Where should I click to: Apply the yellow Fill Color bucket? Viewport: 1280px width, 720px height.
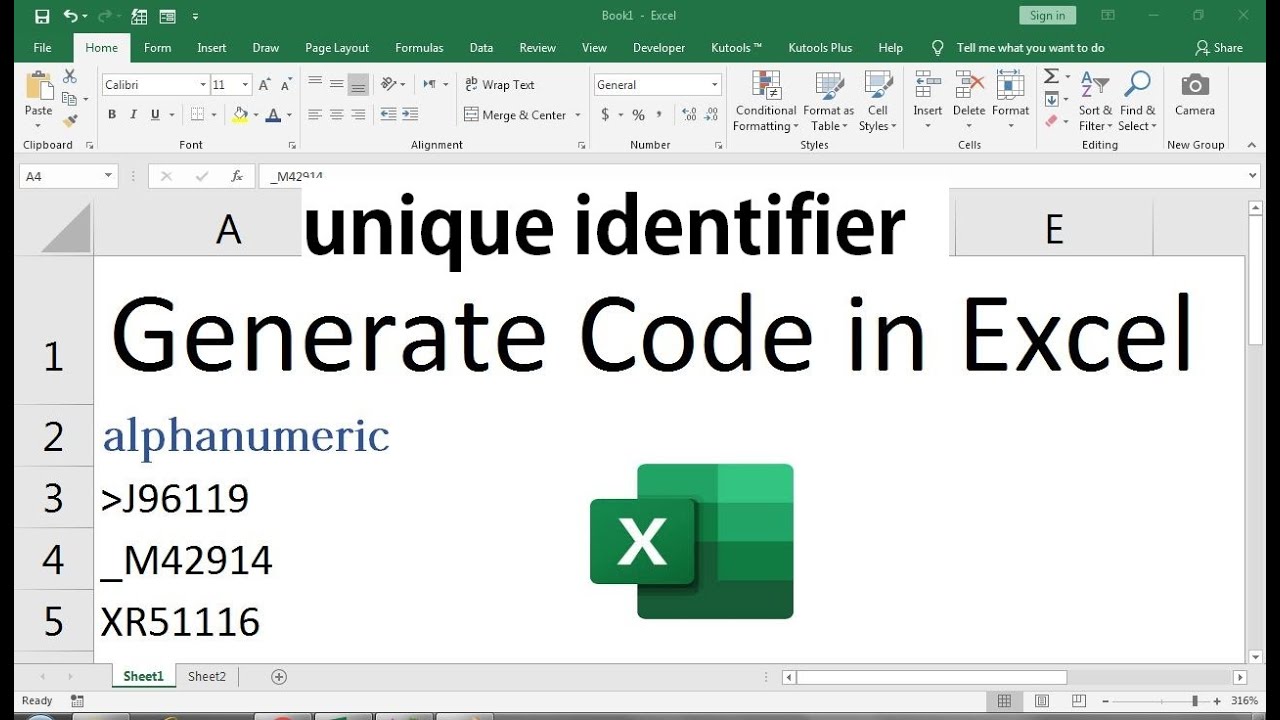[240, 115]
